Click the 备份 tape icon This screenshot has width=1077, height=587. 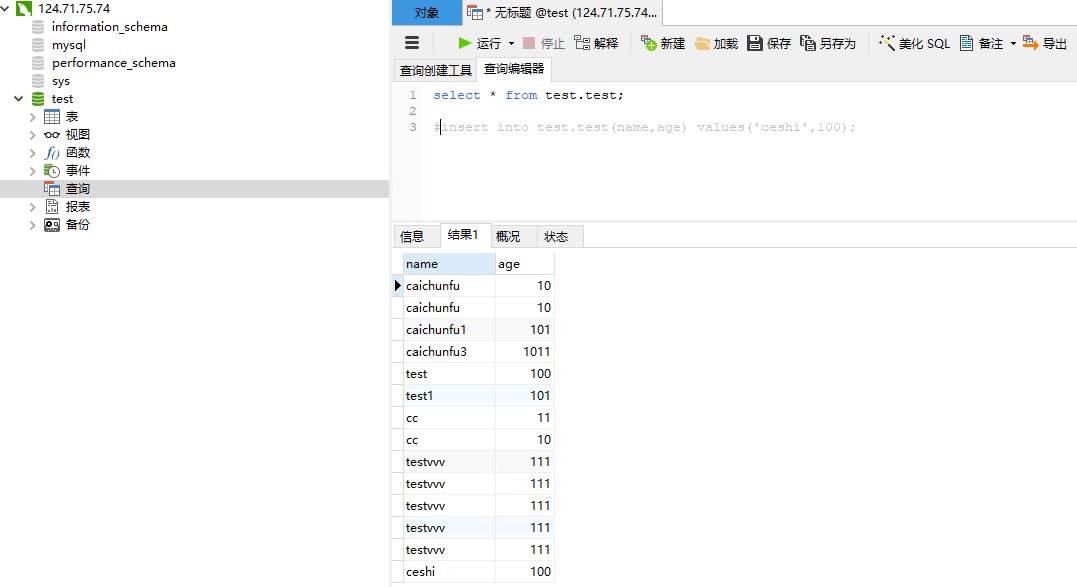pyautogui.click(x=52, y=225)
